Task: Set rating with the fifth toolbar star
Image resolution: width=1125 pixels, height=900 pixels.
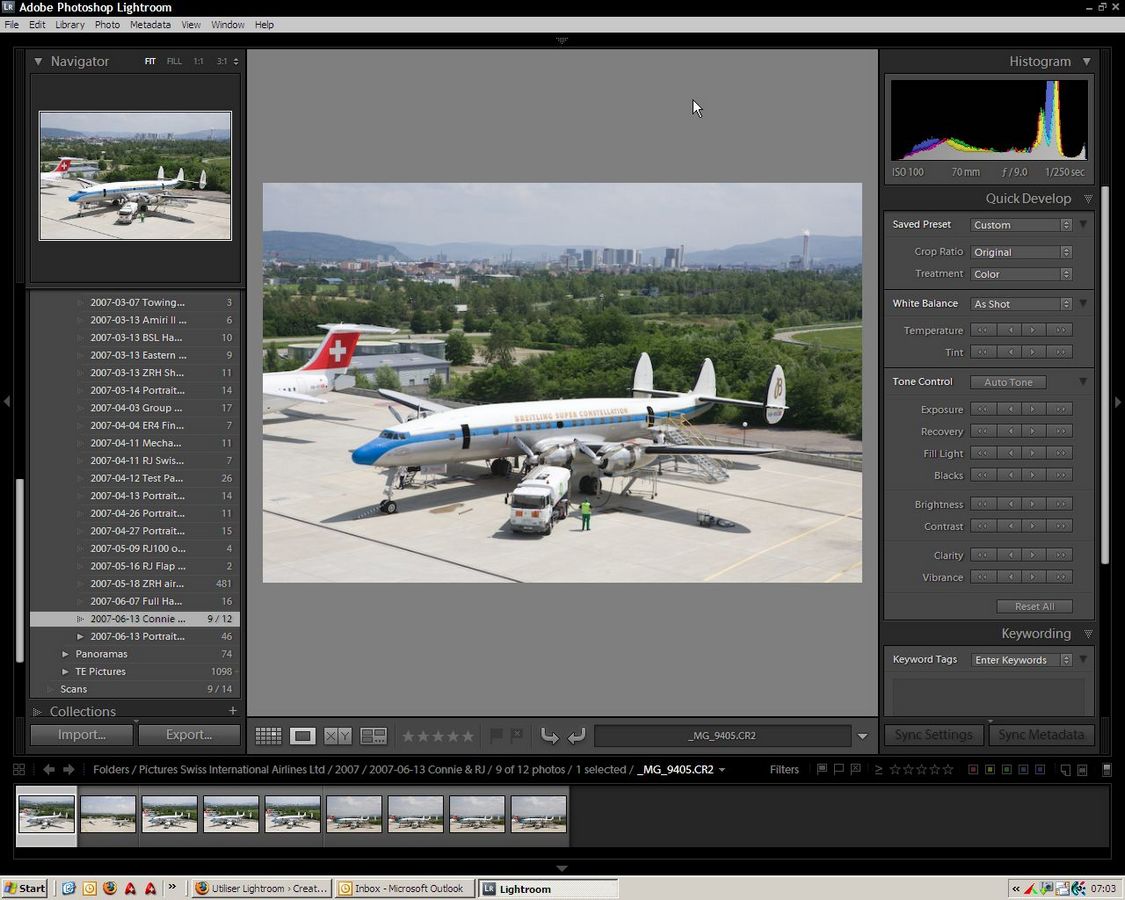Action: point(468,736)
